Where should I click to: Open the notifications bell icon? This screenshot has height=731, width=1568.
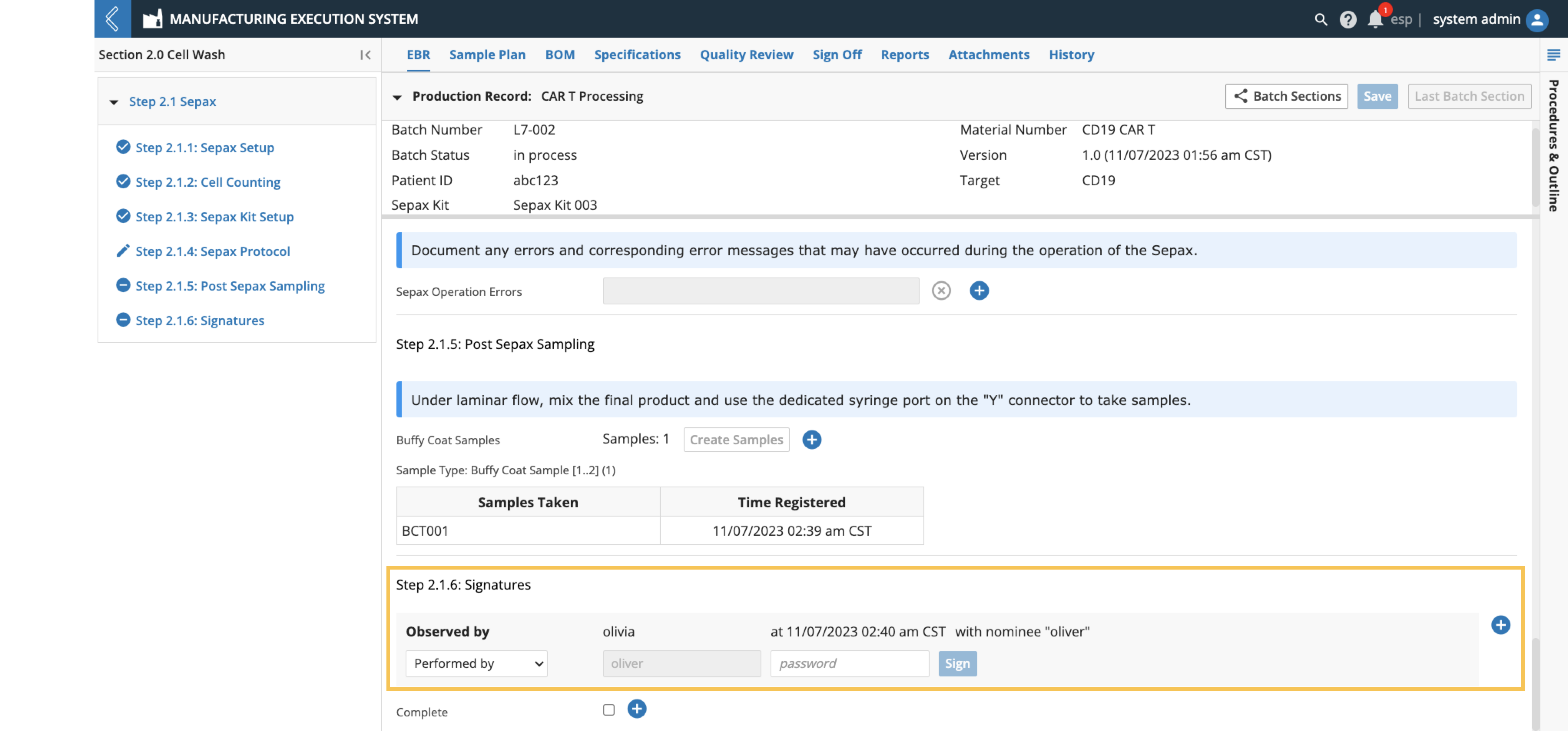click(1375, 20)
